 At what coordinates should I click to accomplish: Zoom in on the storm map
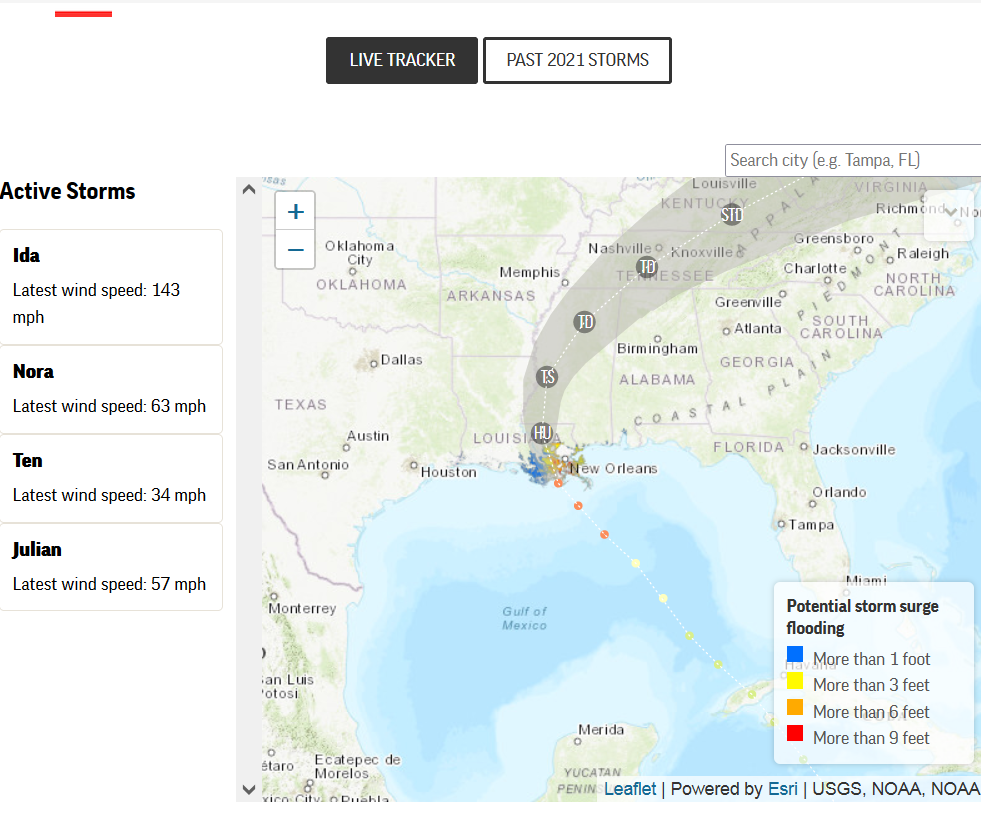pos(295,212)
